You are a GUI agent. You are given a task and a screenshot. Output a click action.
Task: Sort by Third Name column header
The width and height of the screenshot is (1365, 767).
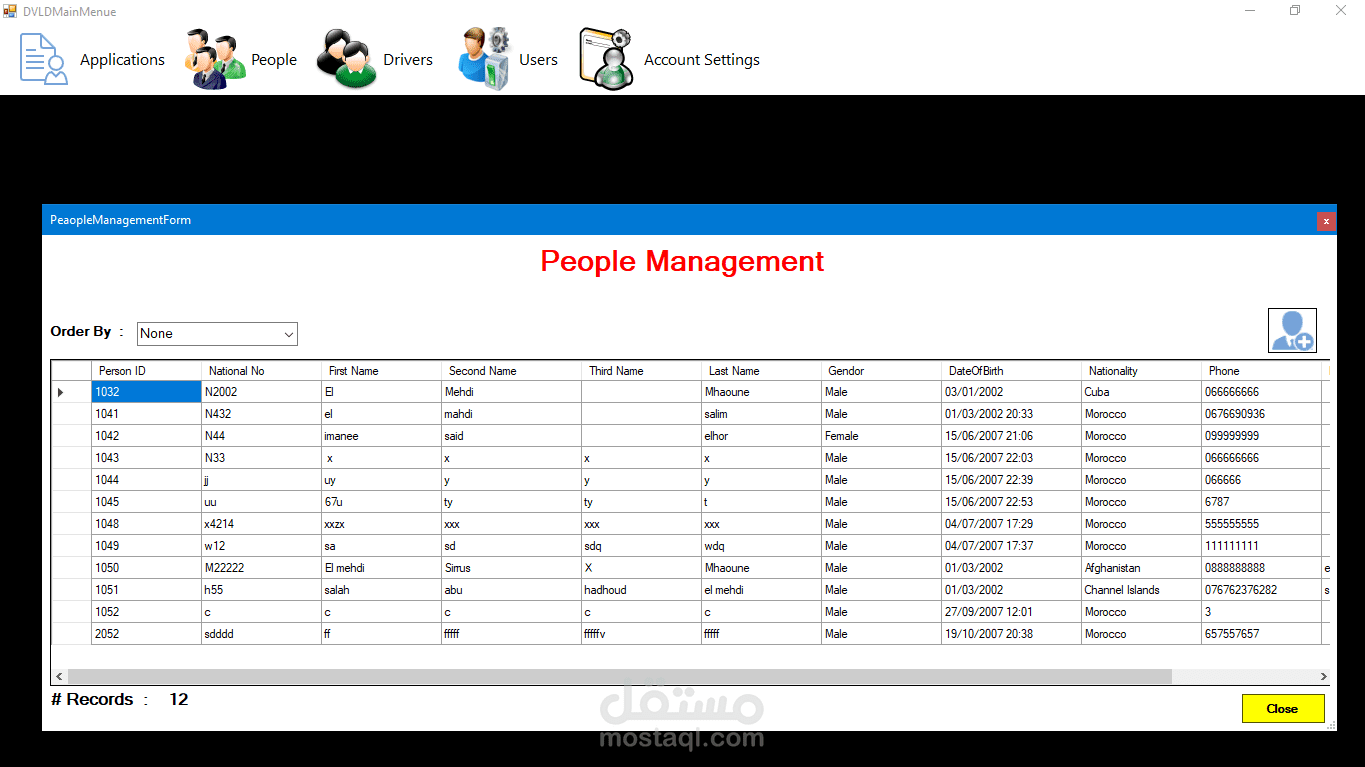[641, 371]
